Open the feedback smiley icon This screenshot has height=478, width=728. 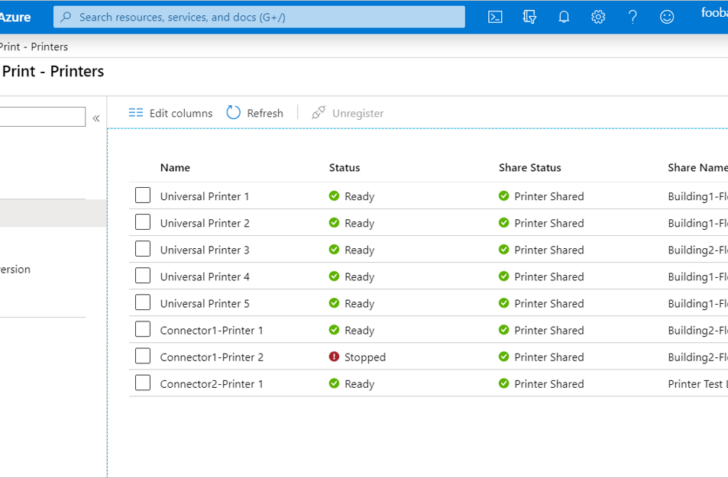667,17
